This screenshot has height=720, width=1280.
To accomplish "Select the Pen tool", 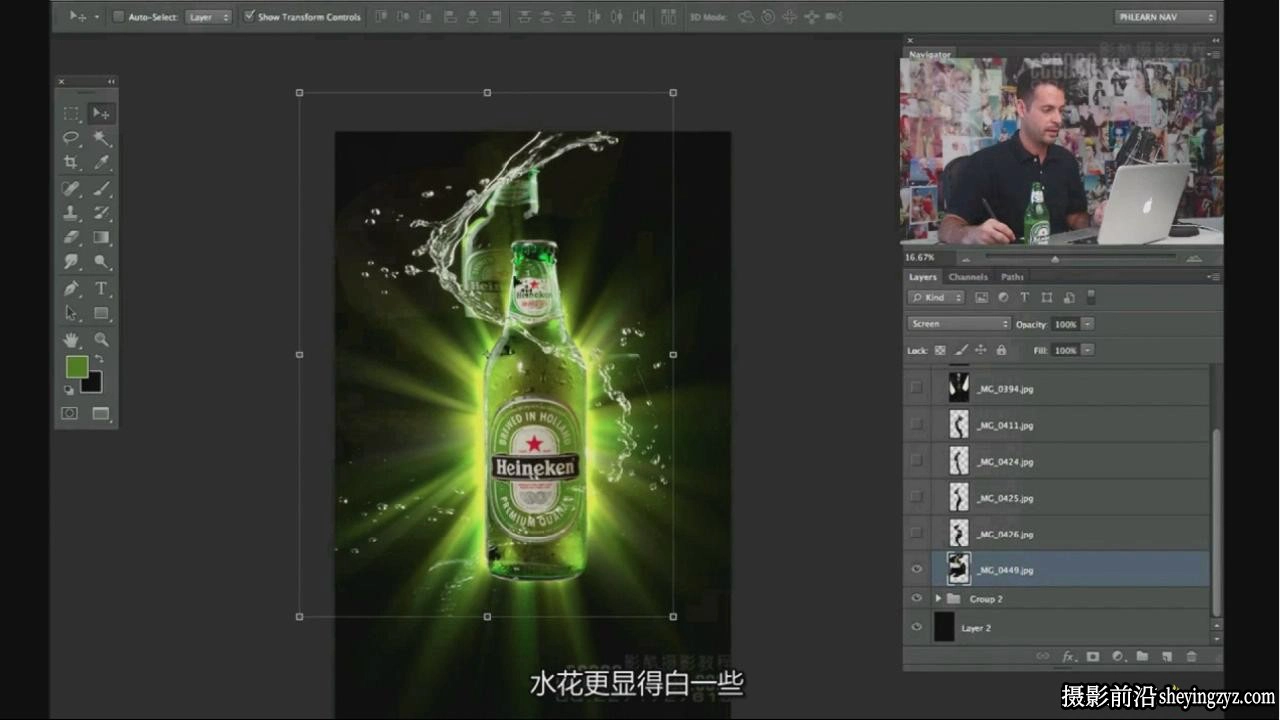I will tap(72, 289).
